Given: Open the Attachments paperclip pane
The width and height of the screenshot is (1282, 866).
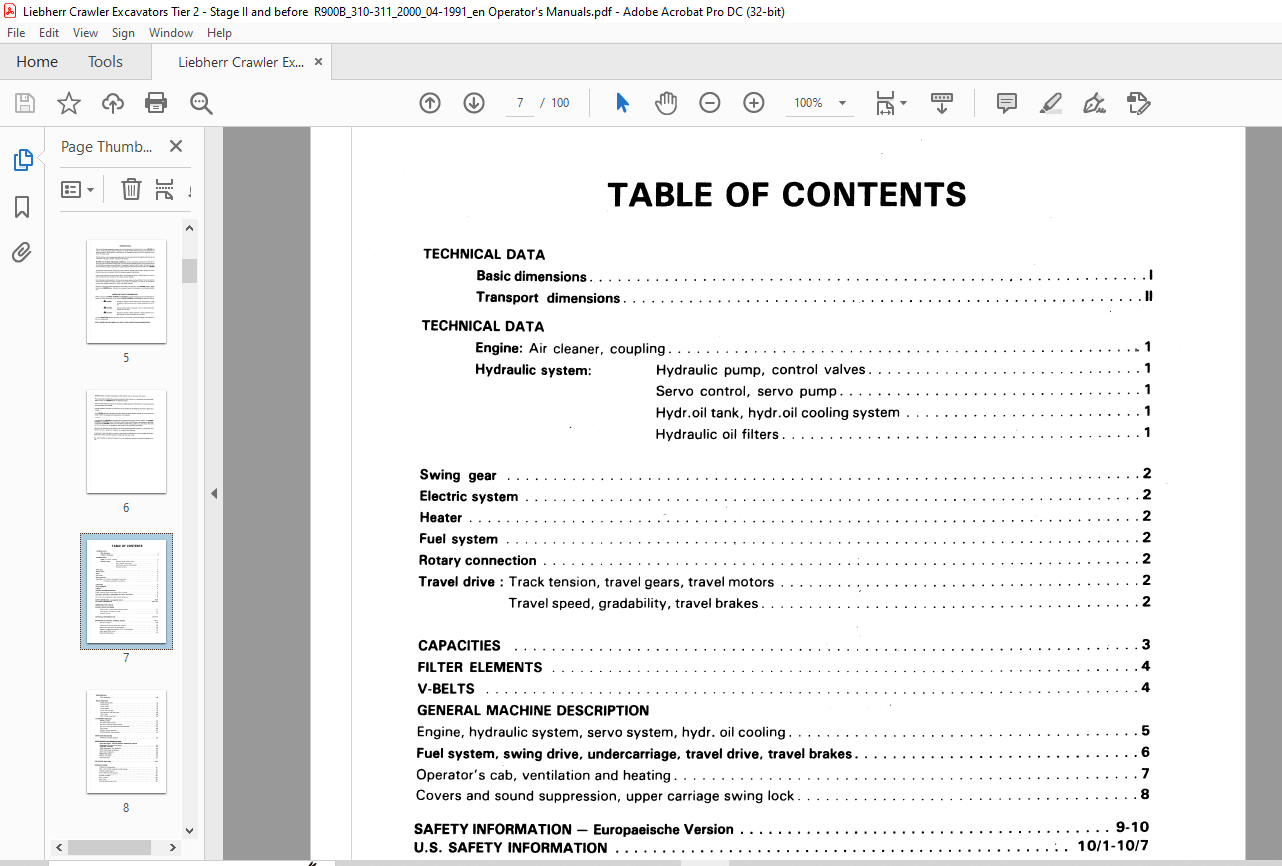Looking at the screenshot, I should click(22, 252).
